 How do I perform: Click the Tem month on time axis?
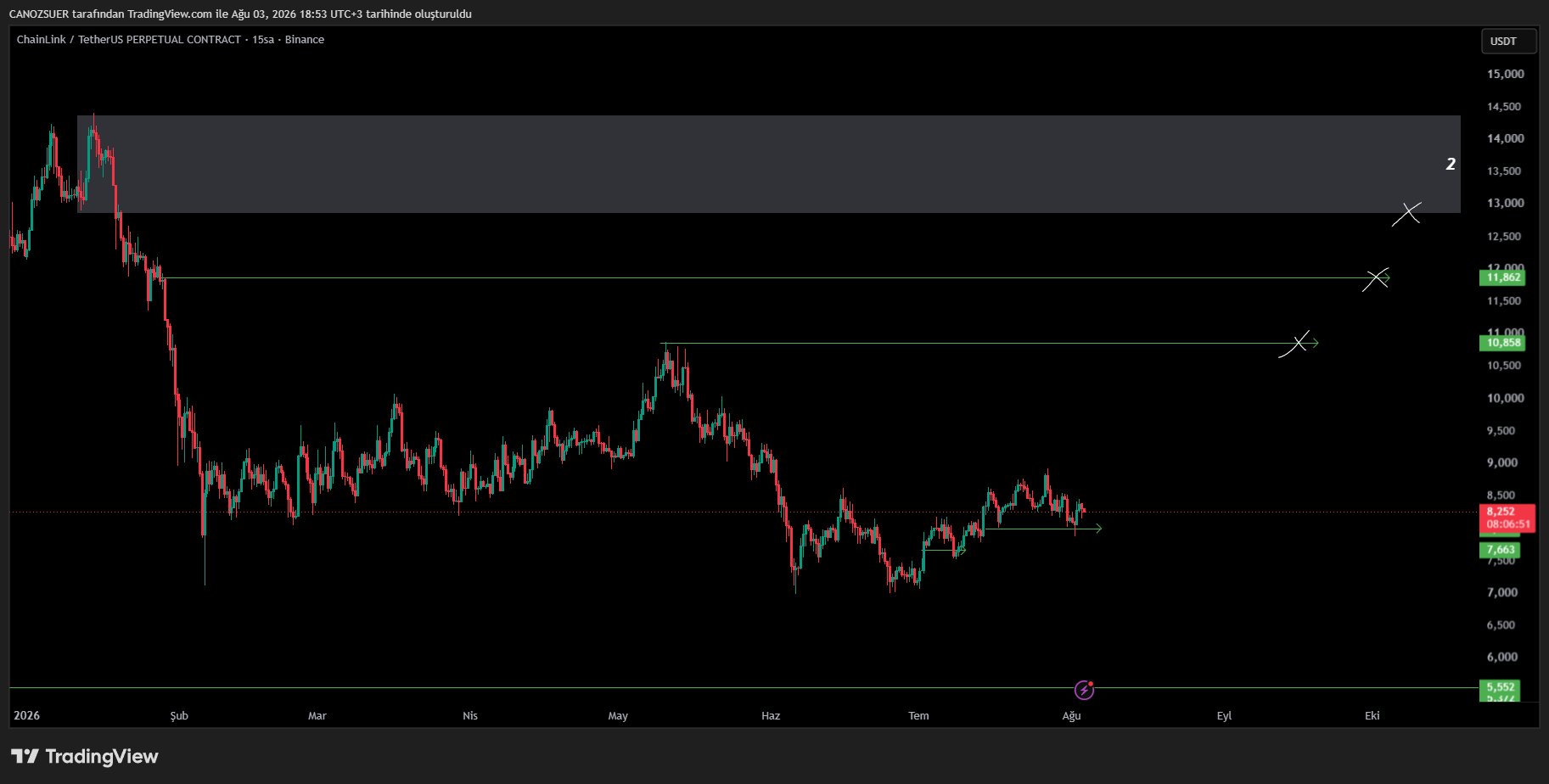point(918,715)
